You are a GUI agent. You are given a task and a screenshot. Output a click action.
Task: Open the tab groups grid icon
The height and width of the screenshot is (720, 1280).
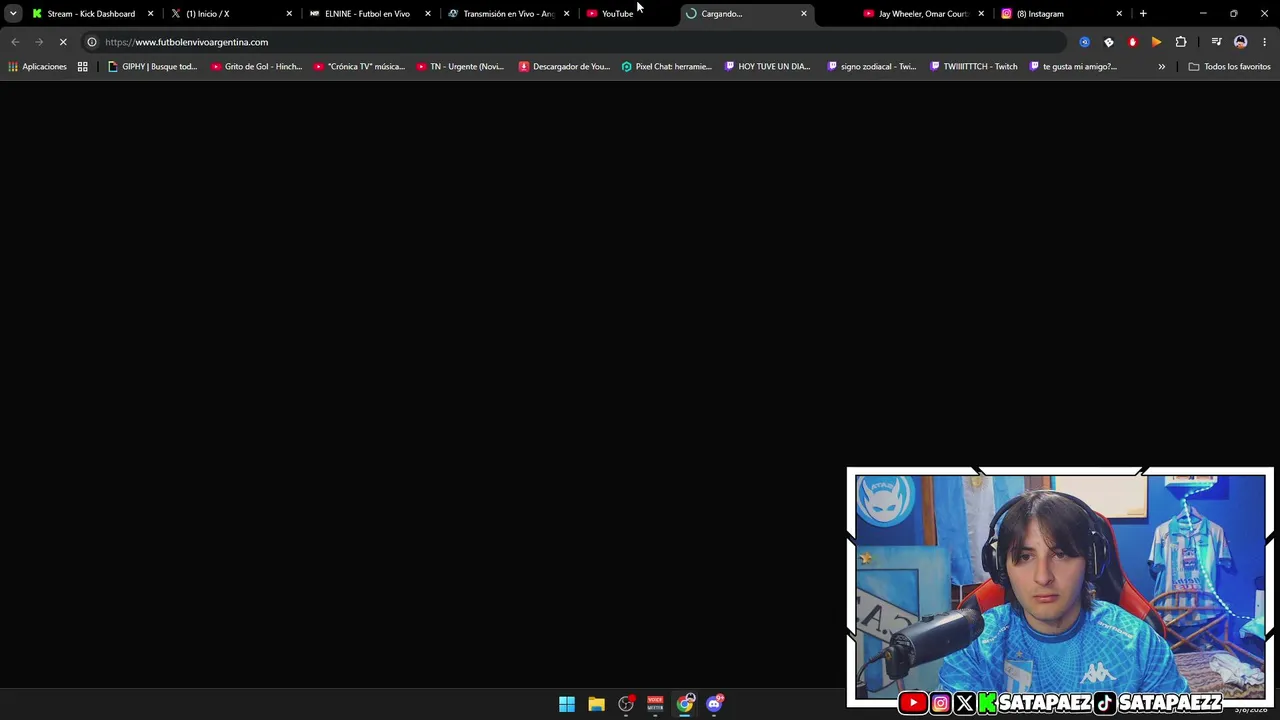pos(83,67)
